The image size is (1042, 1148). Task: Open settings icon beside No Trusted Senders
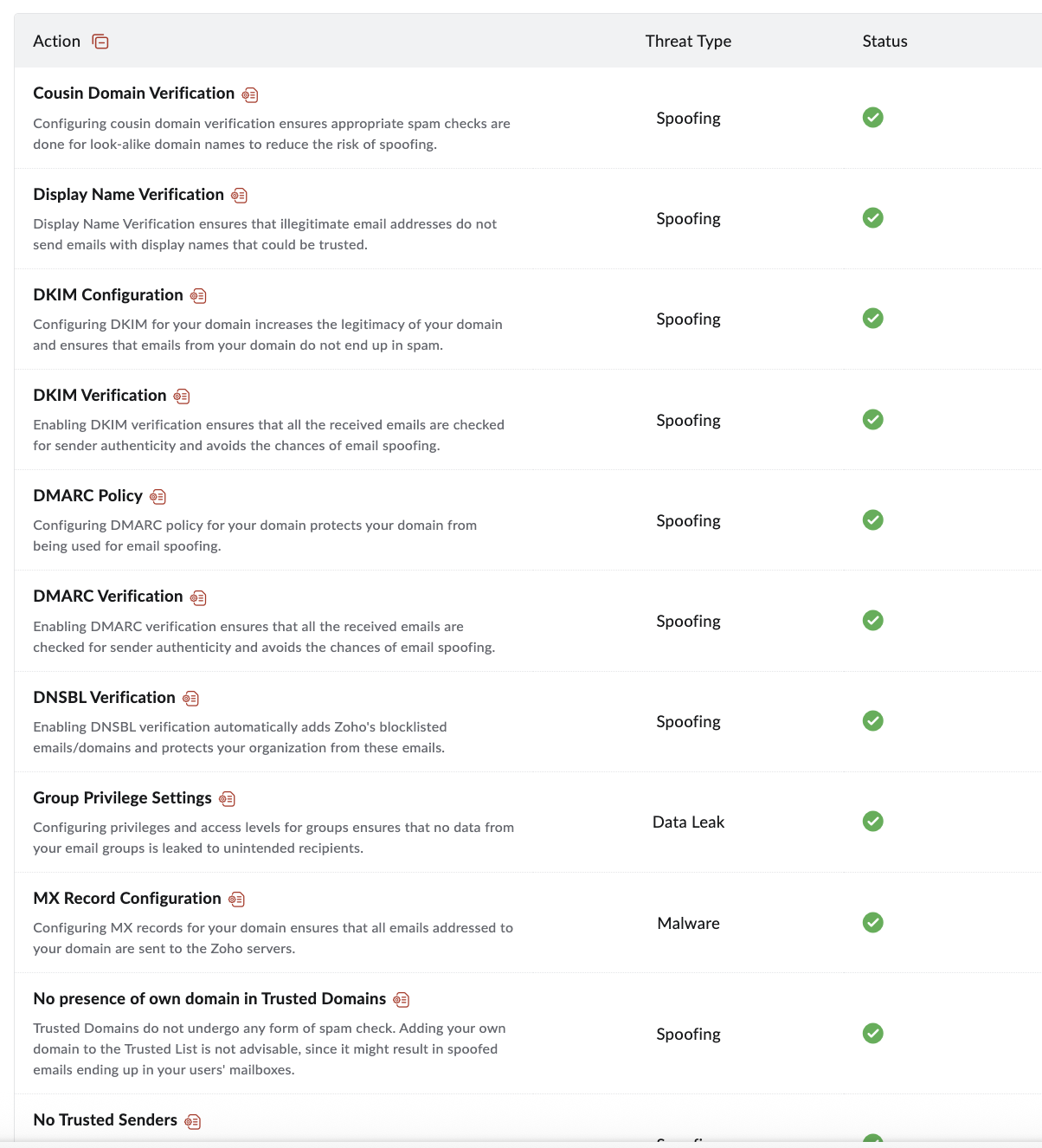tap(193, 1121)
